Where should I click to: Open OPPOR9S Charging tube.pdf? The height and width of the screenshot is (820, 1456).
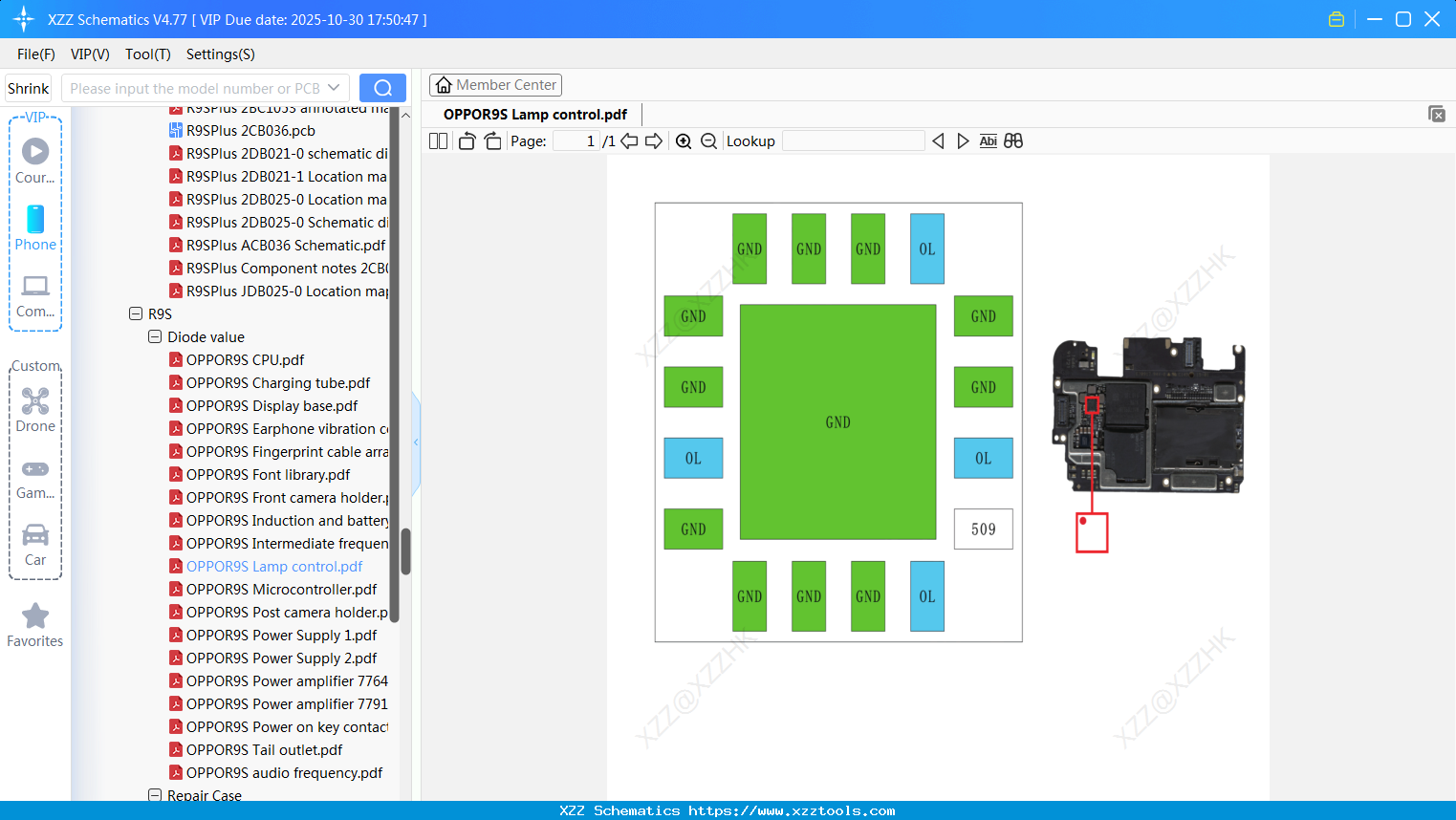tap(269, 383)
